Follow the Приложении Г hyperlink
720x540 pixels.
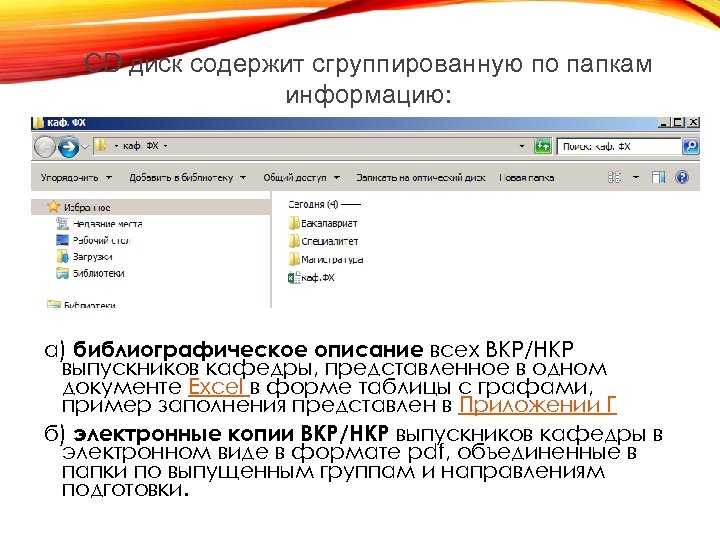[x=537, y=405]
